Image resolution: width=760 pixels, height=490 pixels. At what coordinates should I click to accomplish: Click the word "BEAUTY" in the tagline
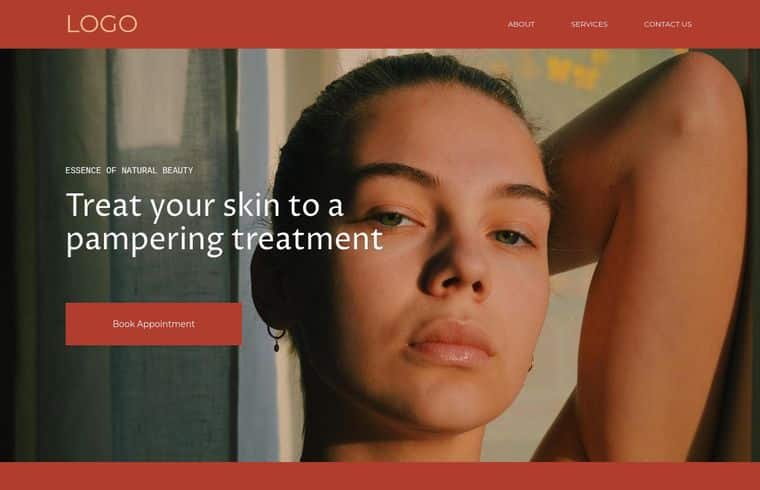click(178, 170)
